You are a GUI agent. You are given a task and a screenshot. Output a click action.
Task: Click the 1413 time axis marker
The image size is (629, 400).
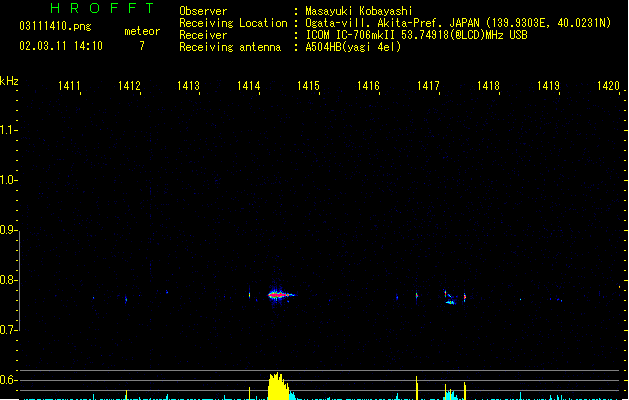click(189, 86)
